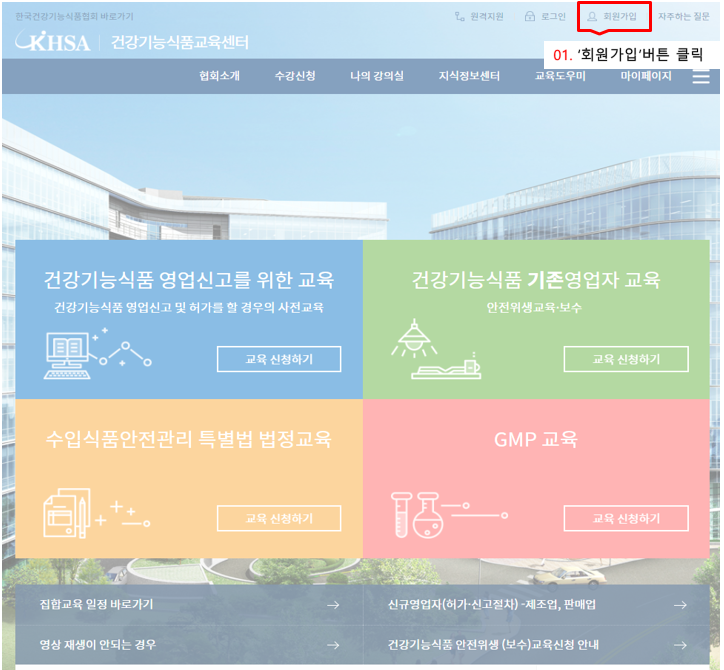Viewport: 724px width, 670px height.
Task: Open 자주하는 질문 link
Action: (684, 16)
